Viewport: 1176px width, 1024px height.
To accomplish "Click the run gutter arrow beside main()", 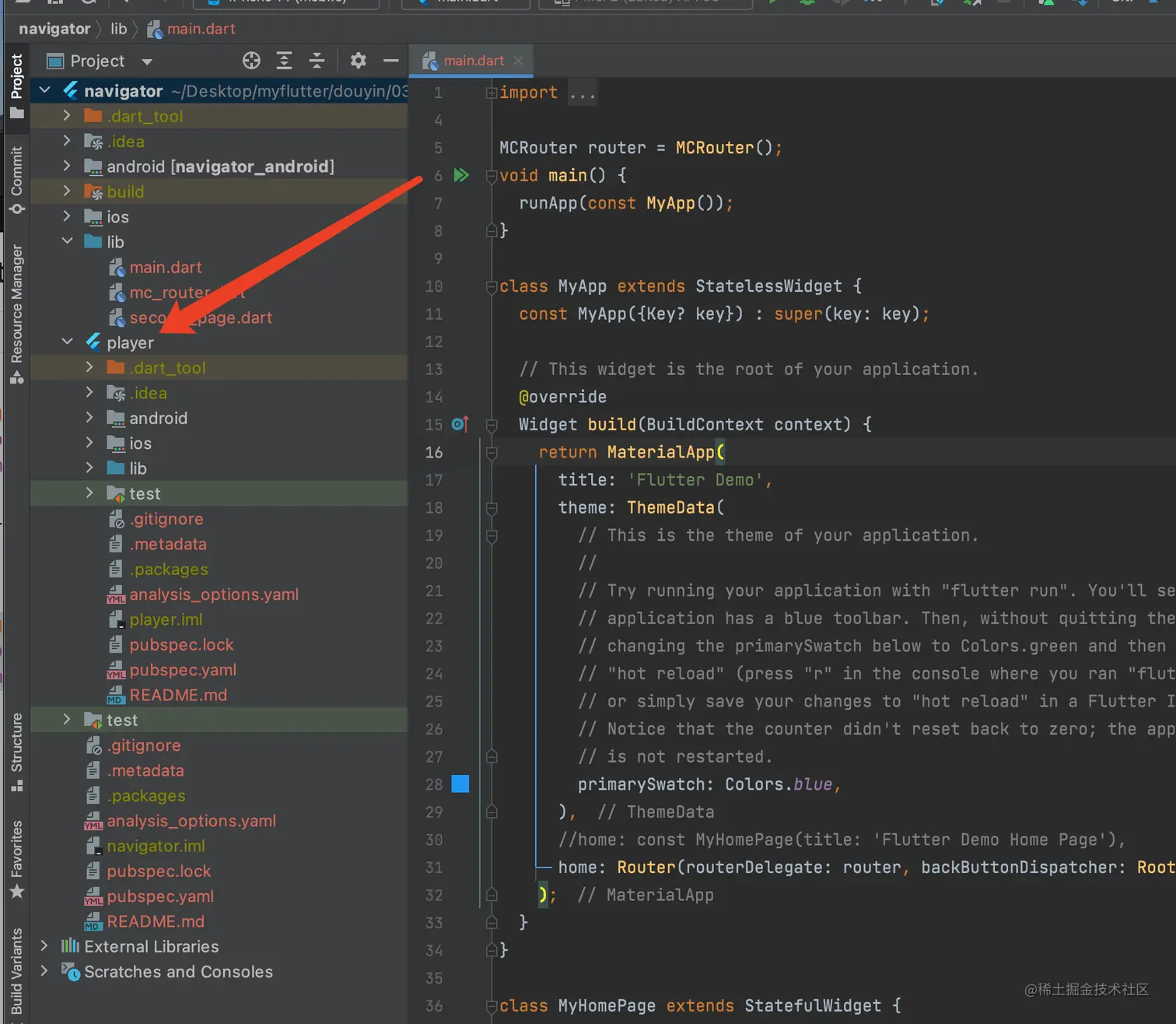I will (461, 175).
